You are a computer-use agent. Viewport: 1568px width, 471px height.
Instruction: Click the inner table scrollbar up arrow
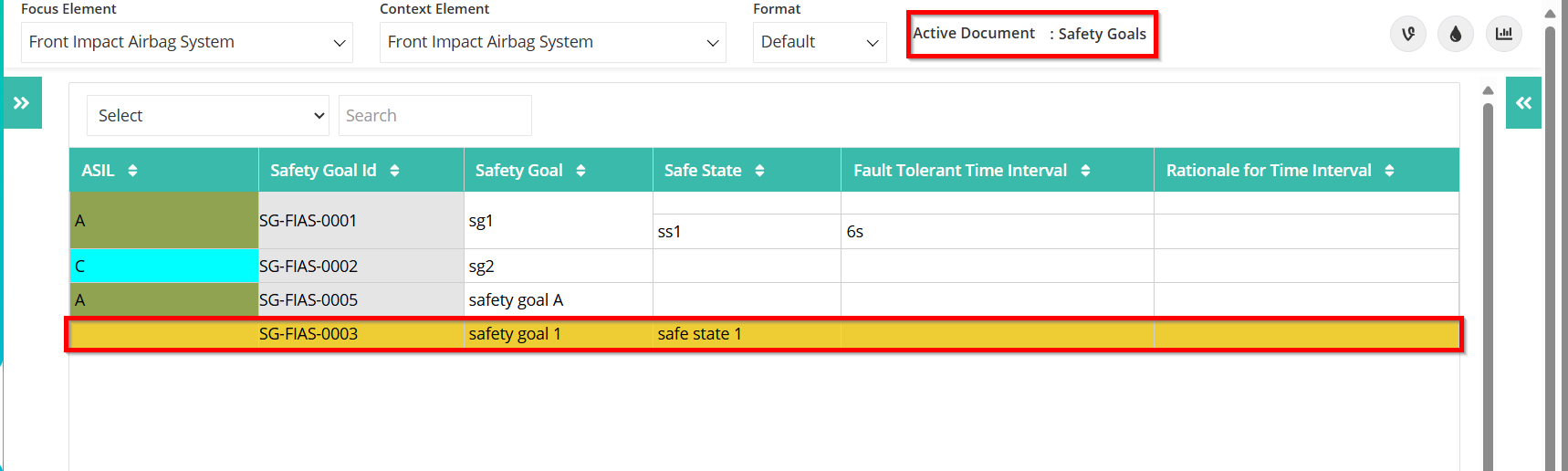tap(1488, 90)
